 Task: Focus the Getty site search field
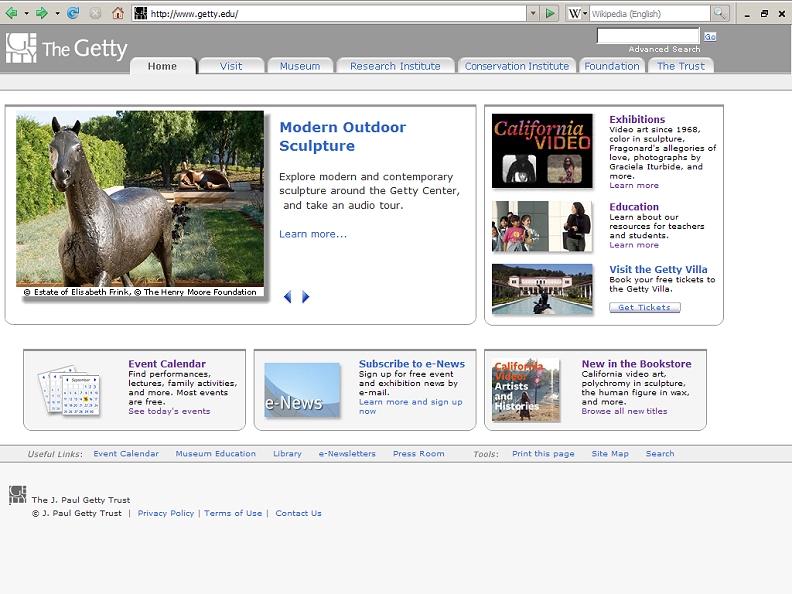click(x=648, y=36)
